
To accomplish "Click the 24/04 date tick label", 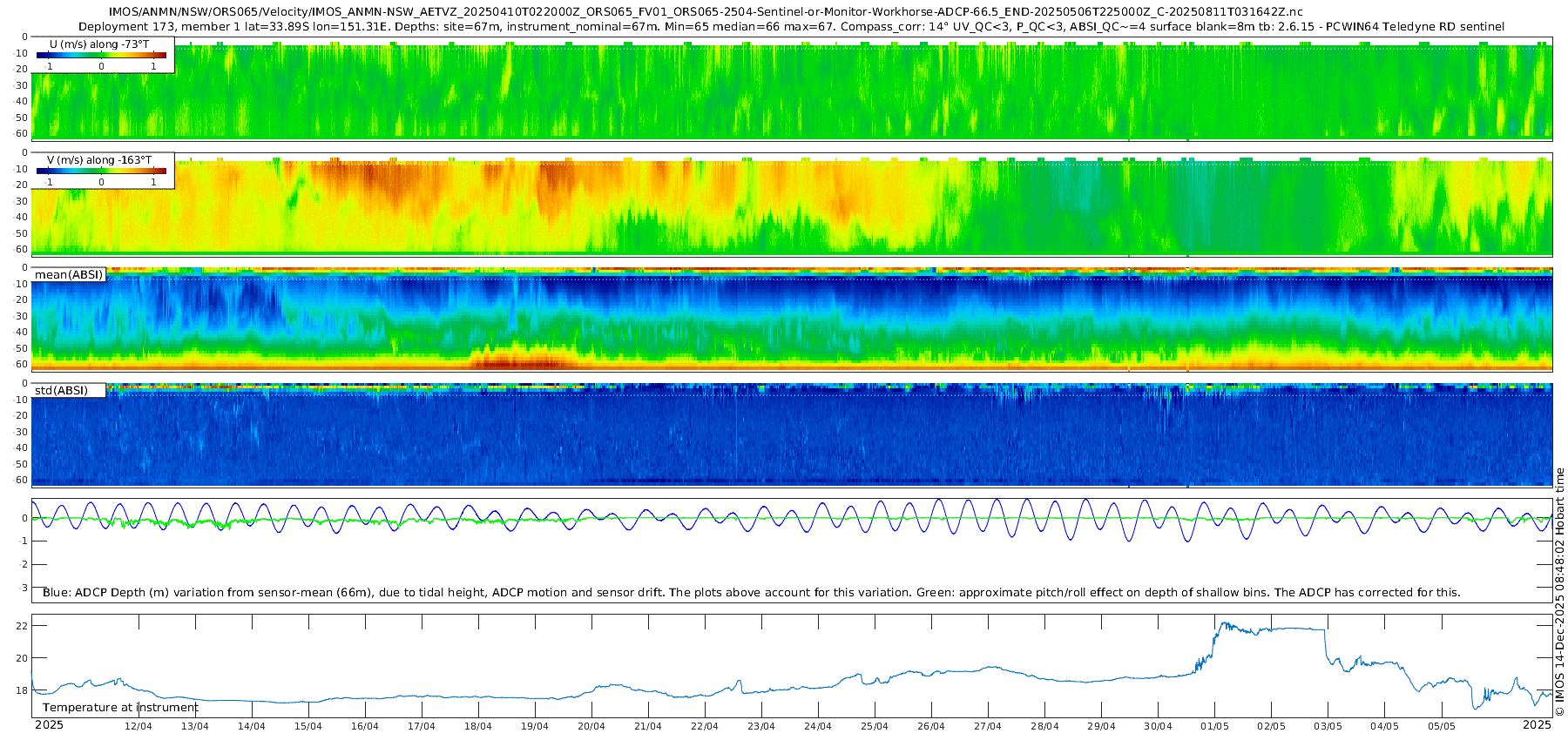I will point(818,726).
